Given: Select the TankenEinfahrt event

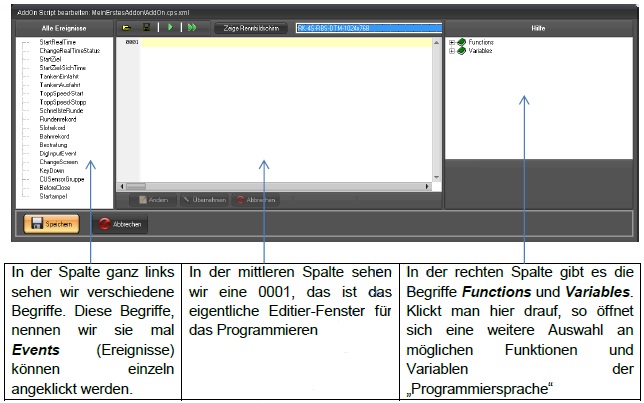Looking at the screenshot, I should 59,76.
